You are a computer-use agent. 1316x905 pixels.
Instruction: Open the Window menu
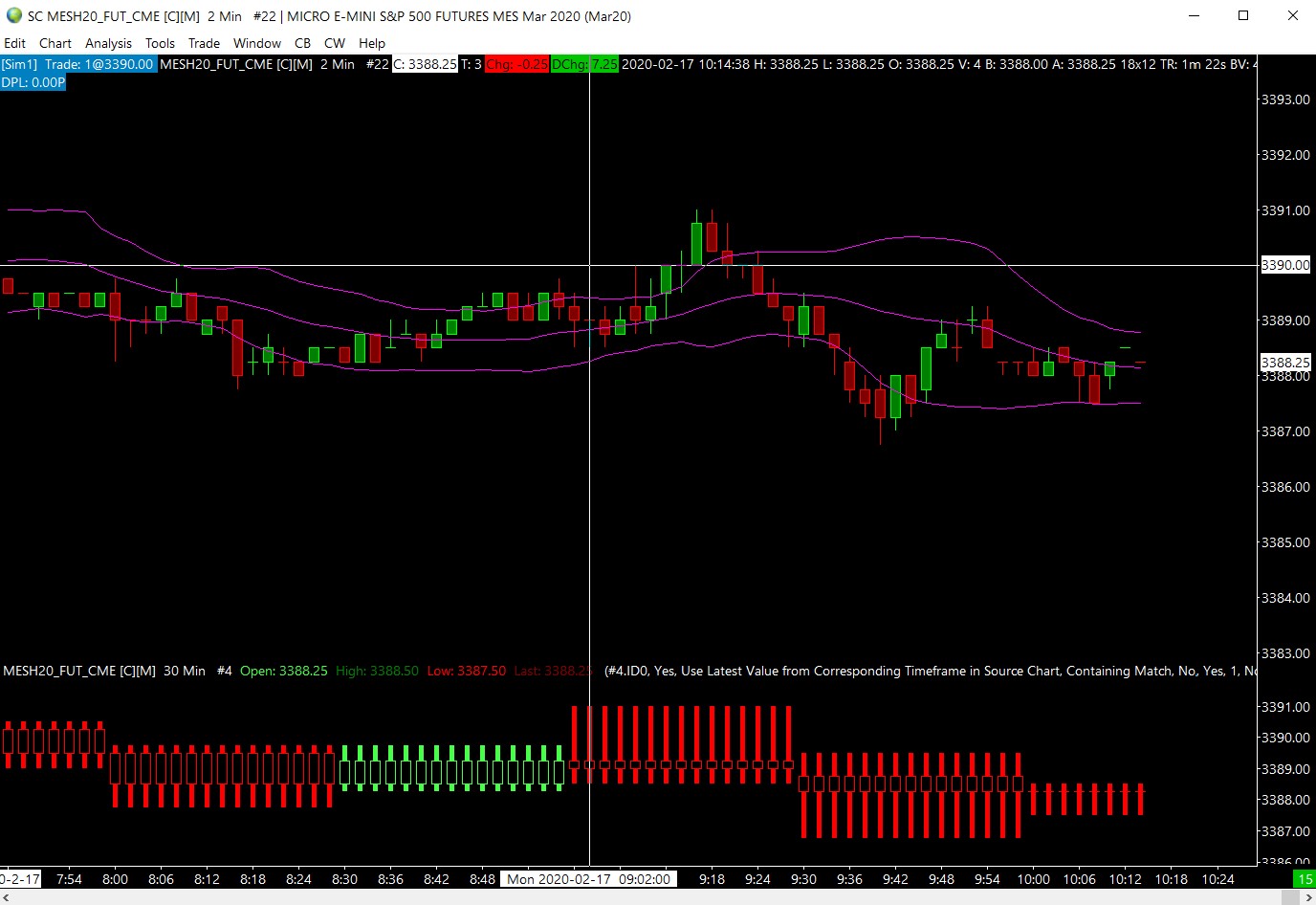tap(257, 43)
